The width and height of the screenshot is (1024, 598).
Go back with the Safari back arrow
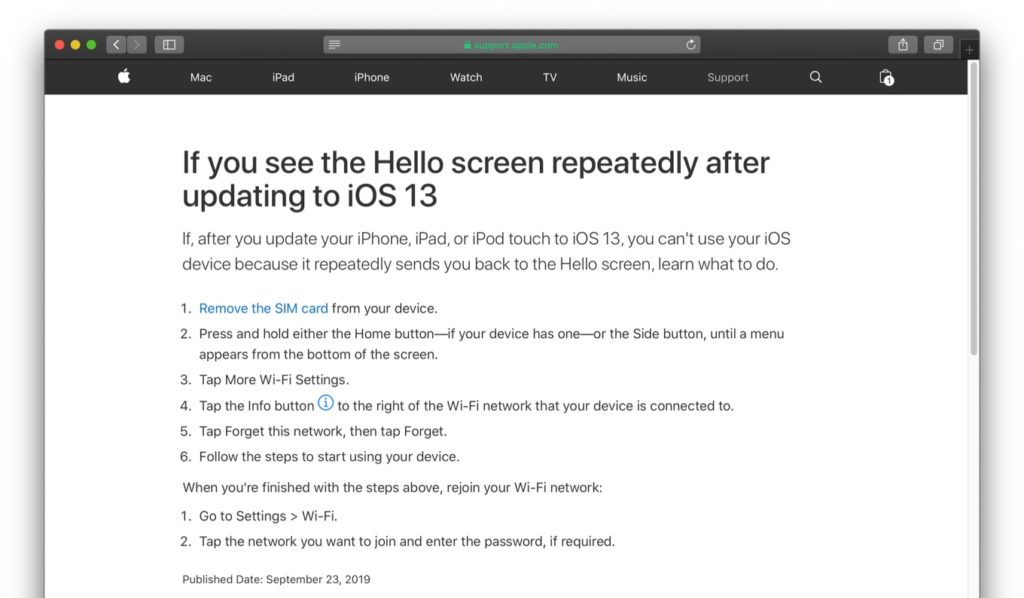[x=116, y=44]
